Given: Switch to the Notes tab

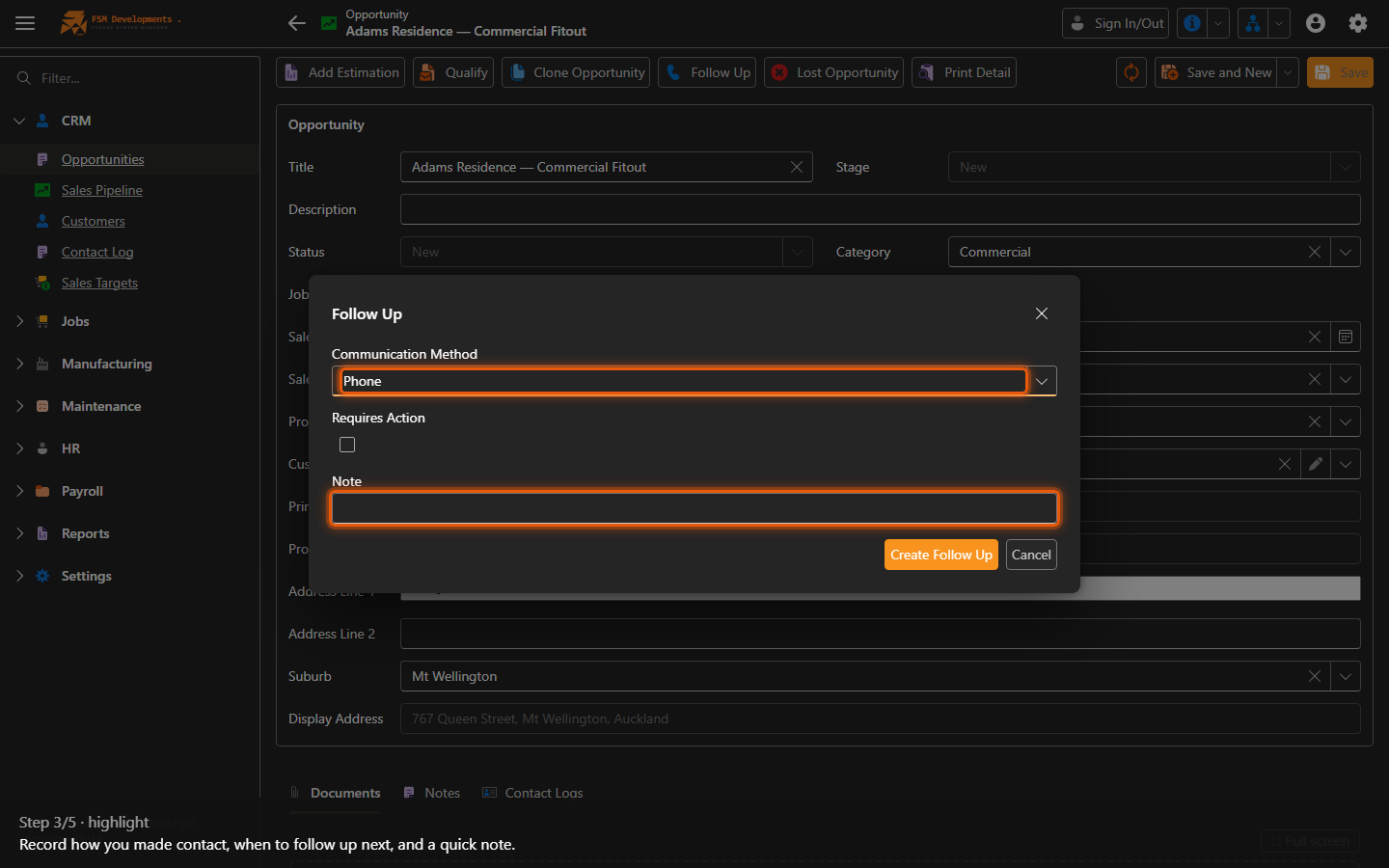Looking at the screenshot, I should 431,793.
